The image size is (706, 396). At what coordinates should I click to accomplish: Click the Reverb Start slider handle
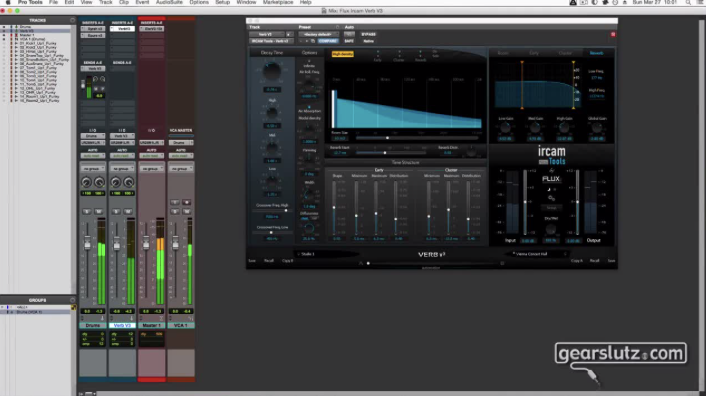pyautogui.click(x=385, y=153)
